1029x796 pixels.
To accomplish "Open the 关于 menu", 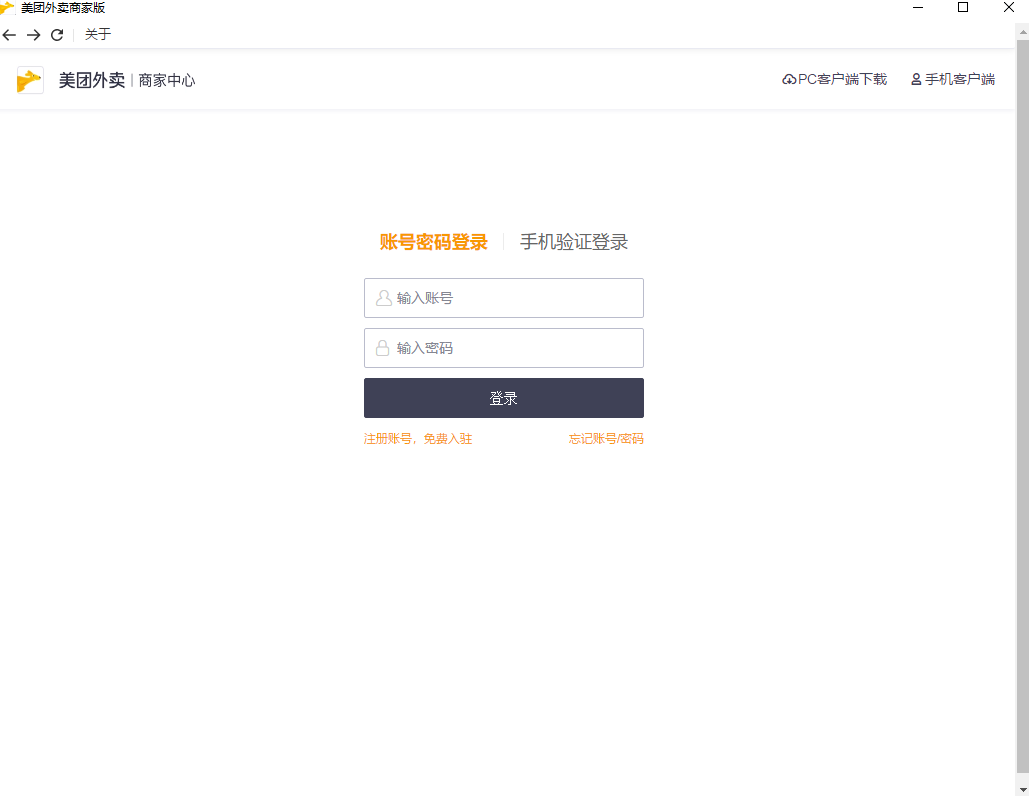I will tap(98, 34).
